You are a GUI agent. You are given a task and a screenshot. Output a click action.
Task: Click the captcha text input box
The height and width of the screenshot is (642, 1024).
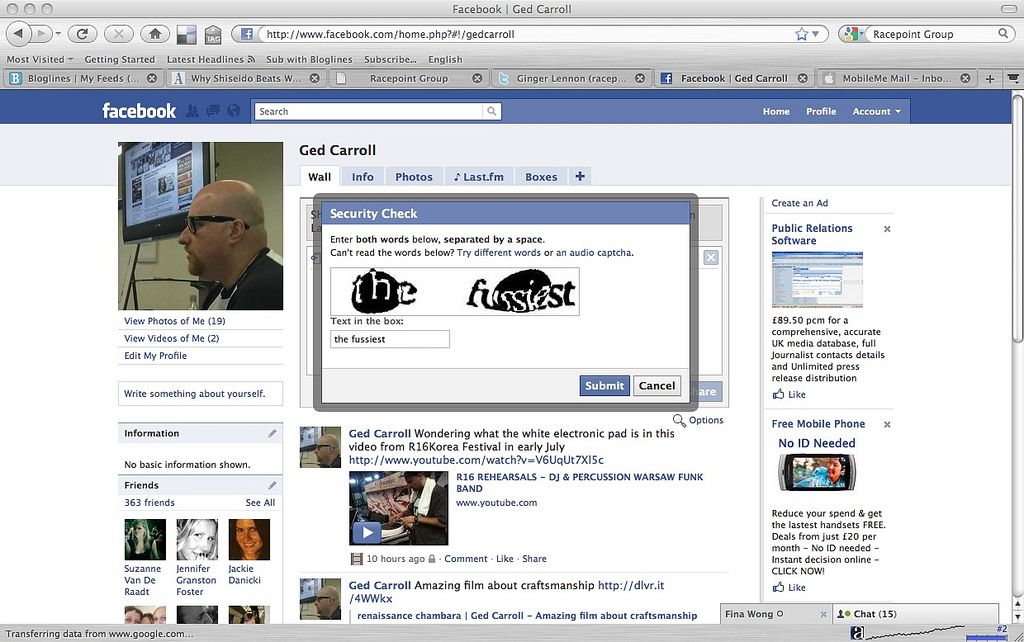pos(390,339)
